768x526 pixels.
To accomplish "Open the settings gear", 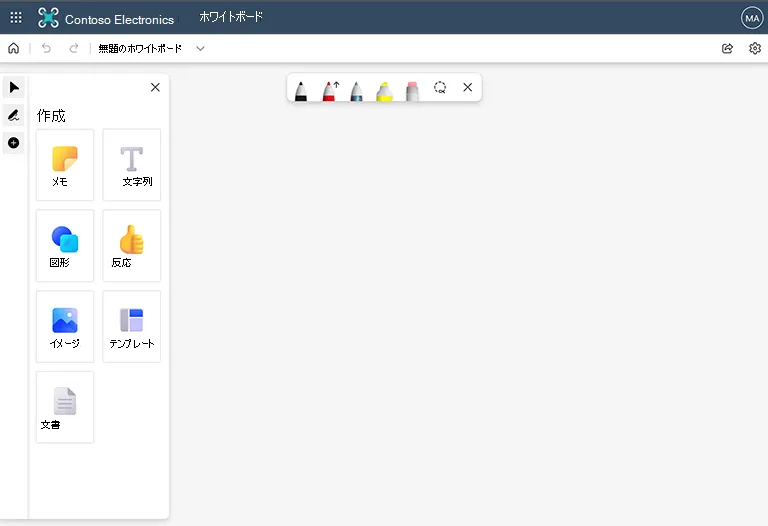I will 755,48.
